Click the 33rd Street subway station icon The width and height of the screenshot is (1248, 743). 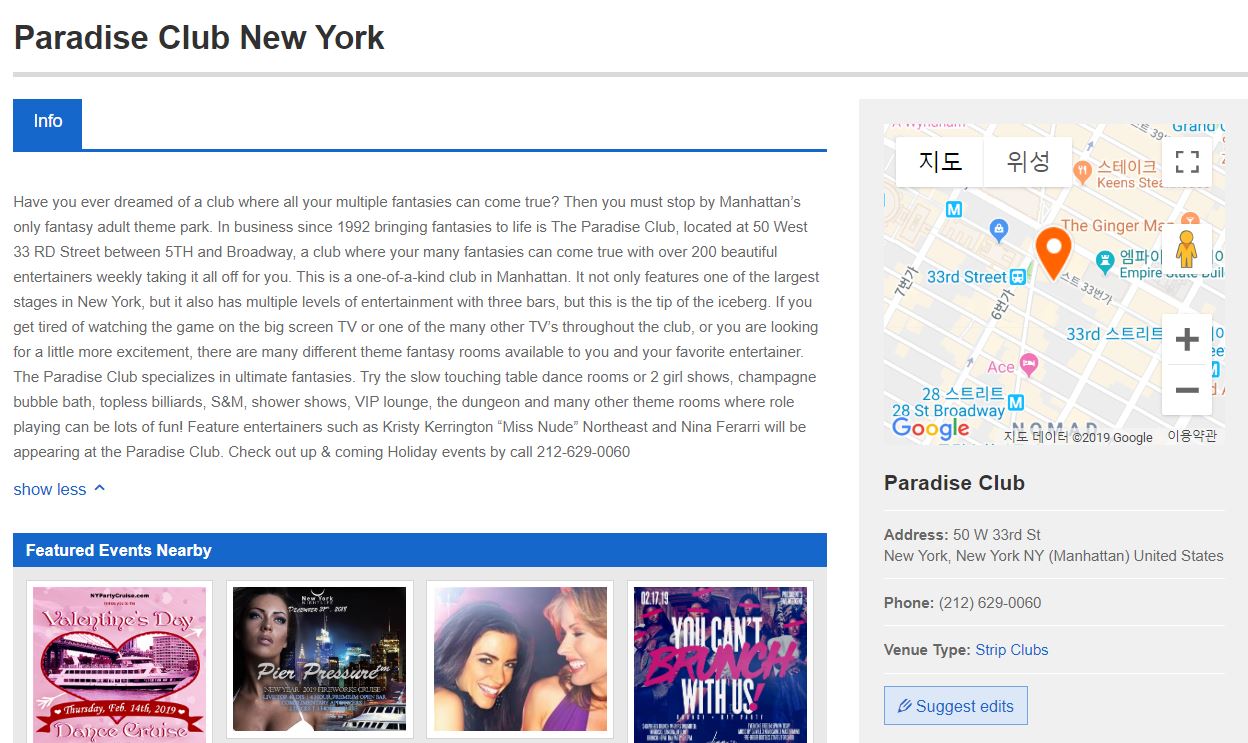(1019, 275)
